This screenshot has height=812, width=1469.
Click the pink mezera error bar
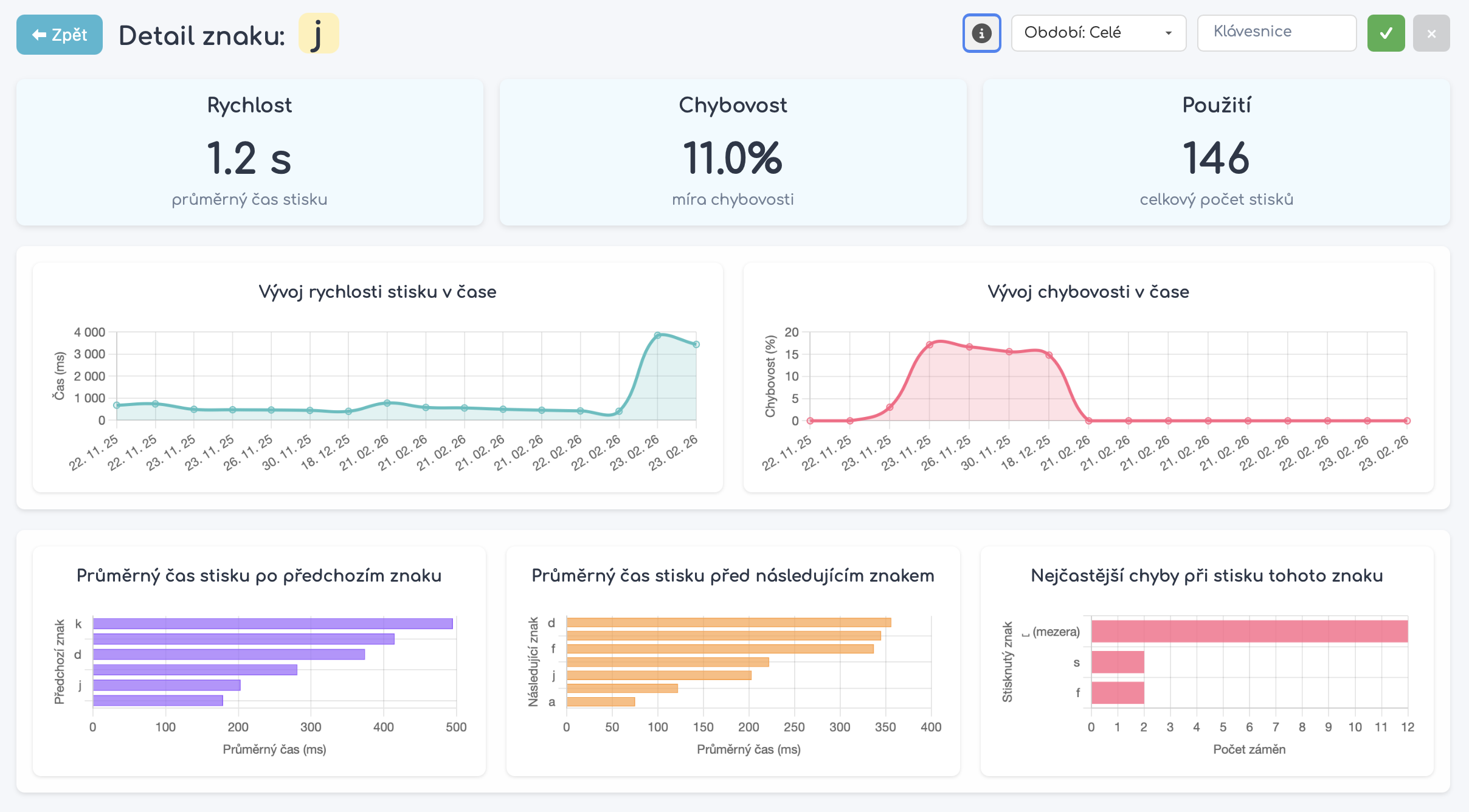click(x=1249, y=631)
